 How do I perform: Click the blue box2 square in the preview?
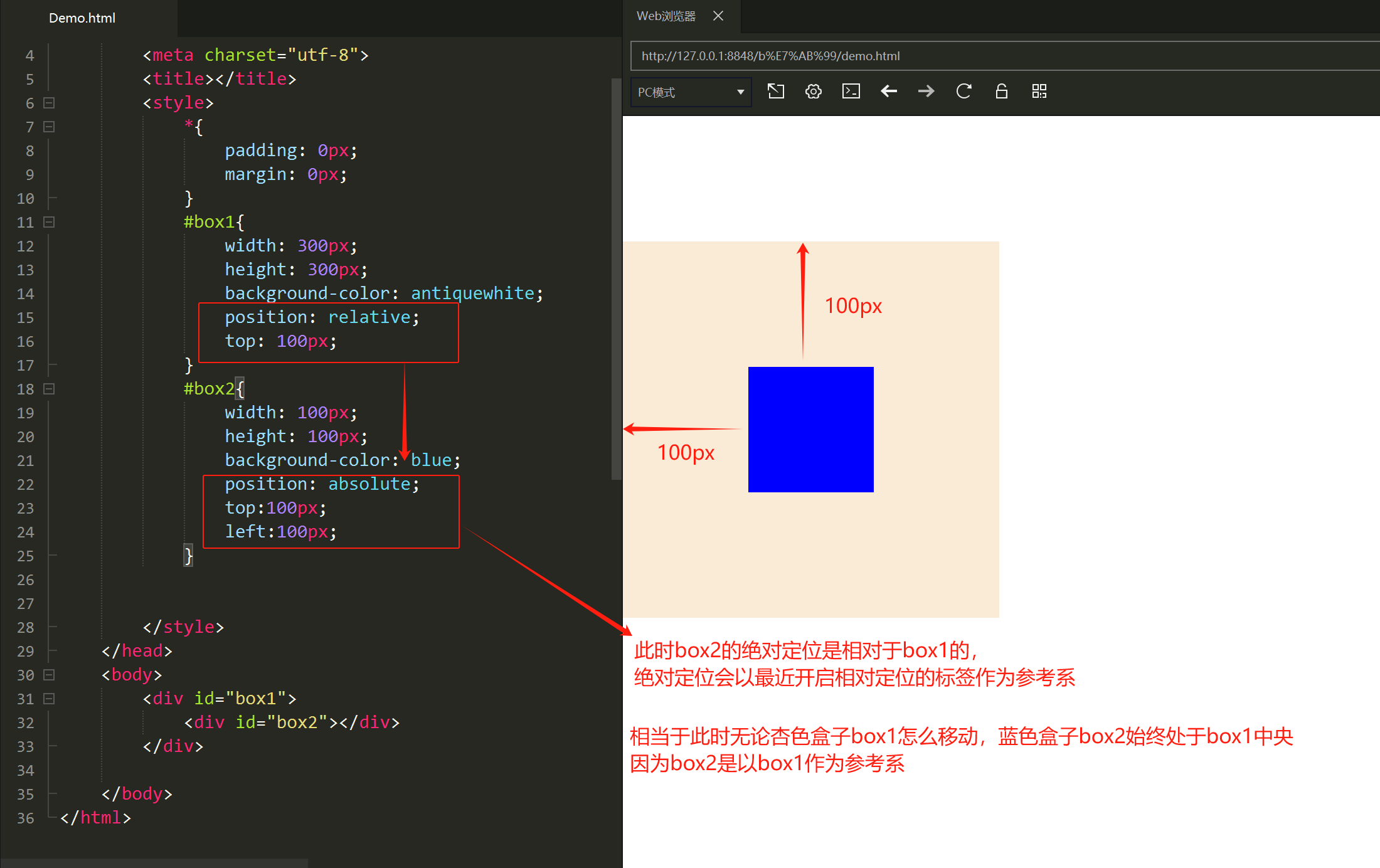(x=810, y=429)
